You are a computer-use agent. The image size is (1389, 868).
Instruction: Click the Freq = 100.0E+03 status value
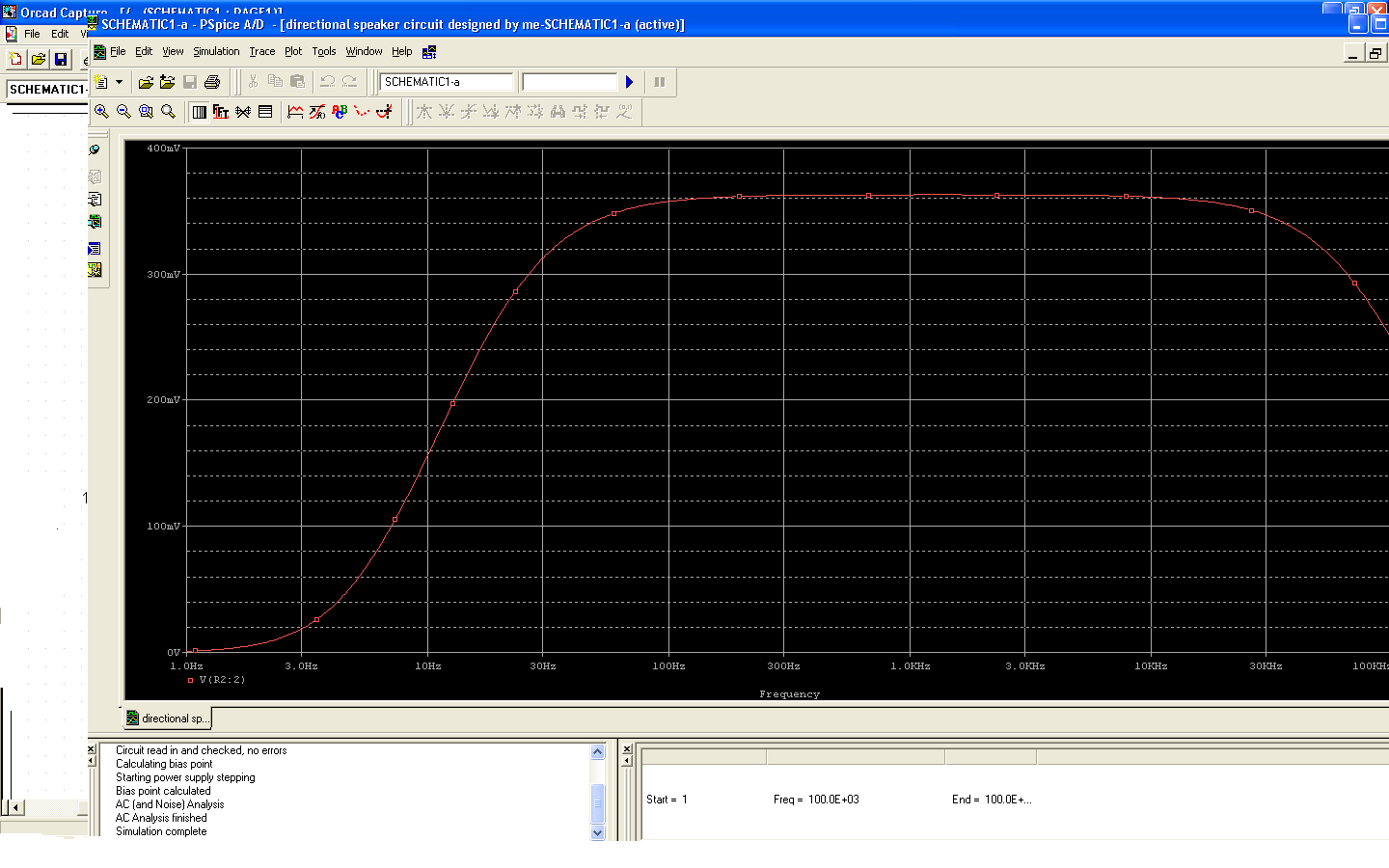click(816, 800)
